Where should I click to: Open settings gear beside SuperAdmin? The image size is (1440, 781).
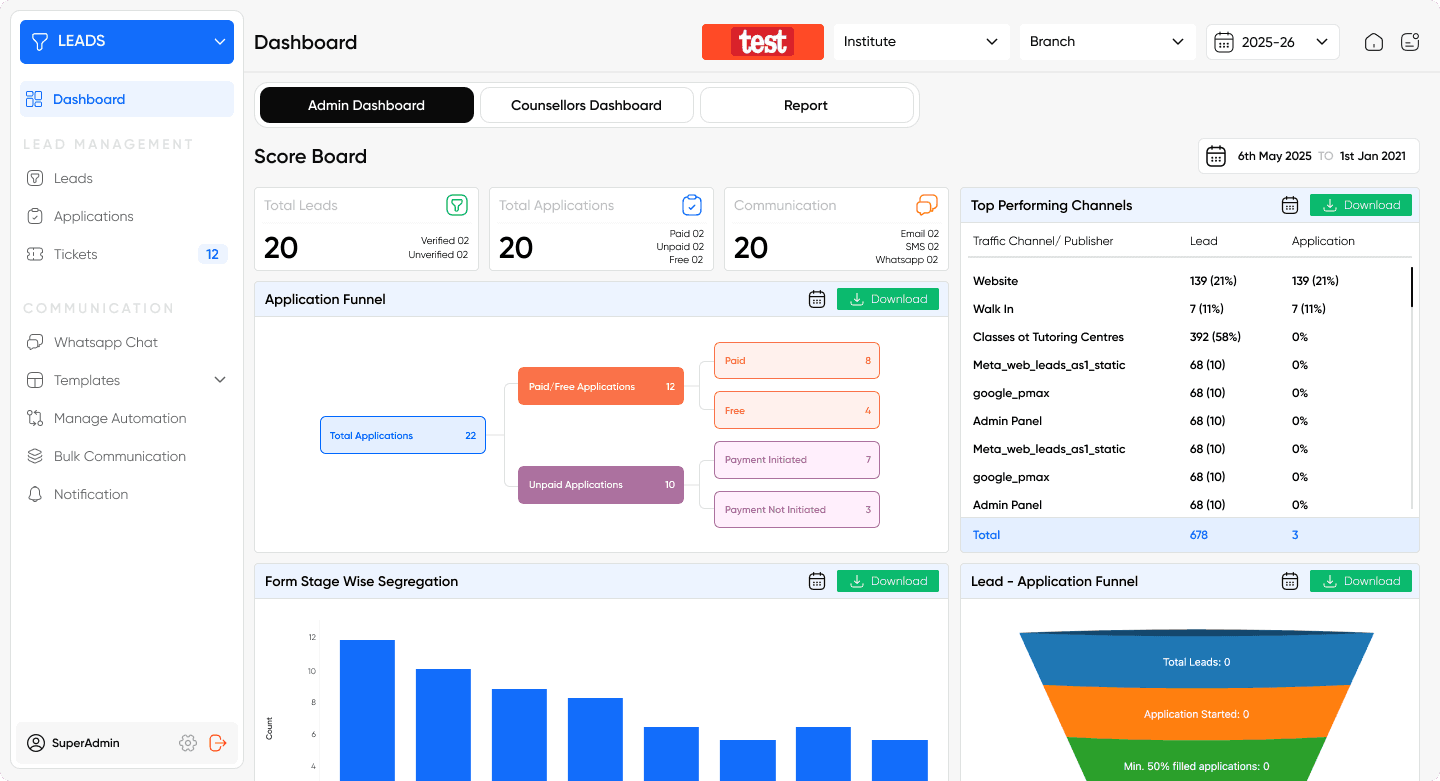[x=188, y=743]
